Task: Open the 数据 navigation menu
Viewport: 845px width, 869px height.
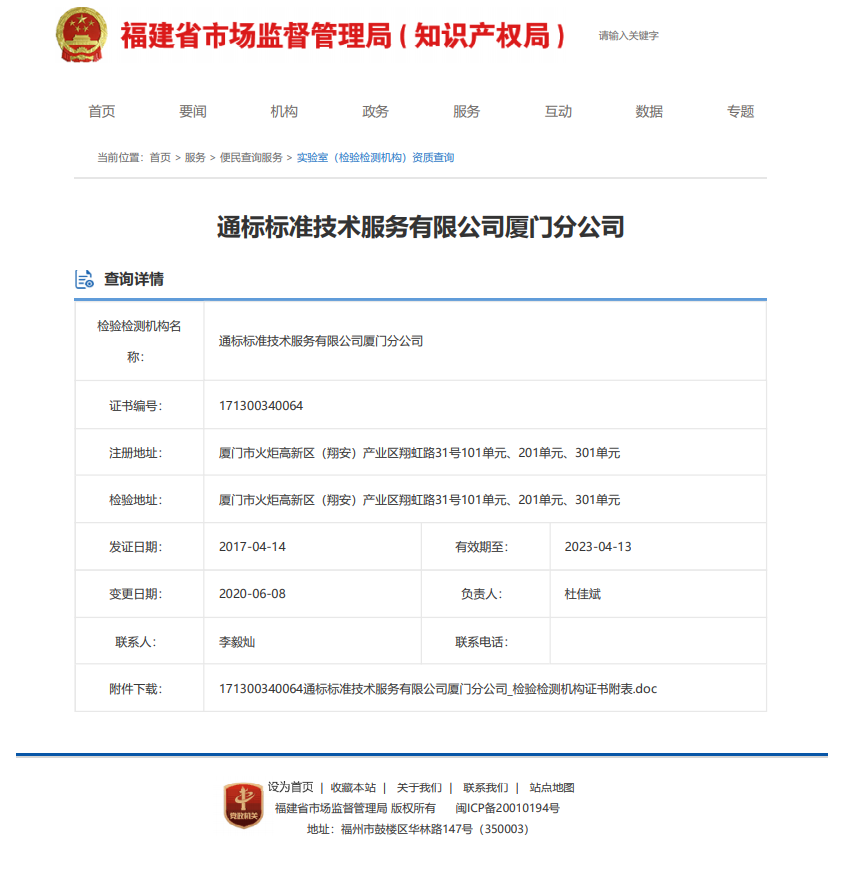Action: pos(649,111)
